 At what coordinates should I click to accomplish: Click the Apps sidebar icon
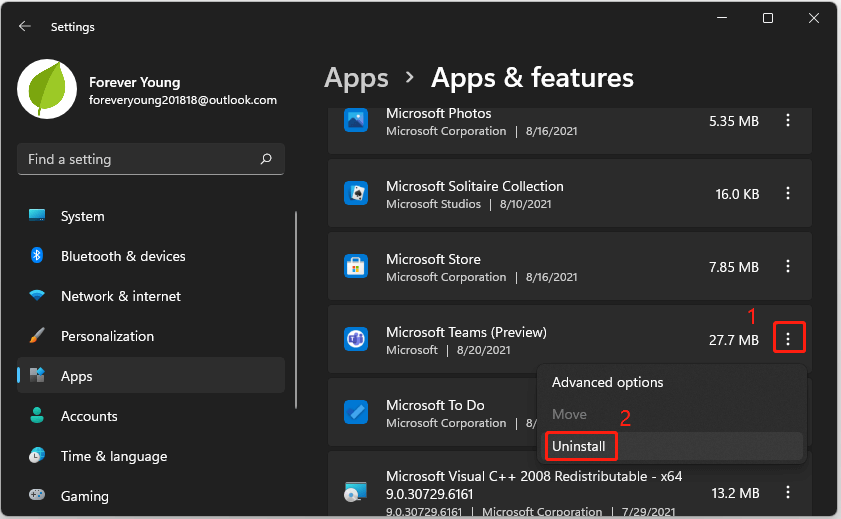coord(37,375)
